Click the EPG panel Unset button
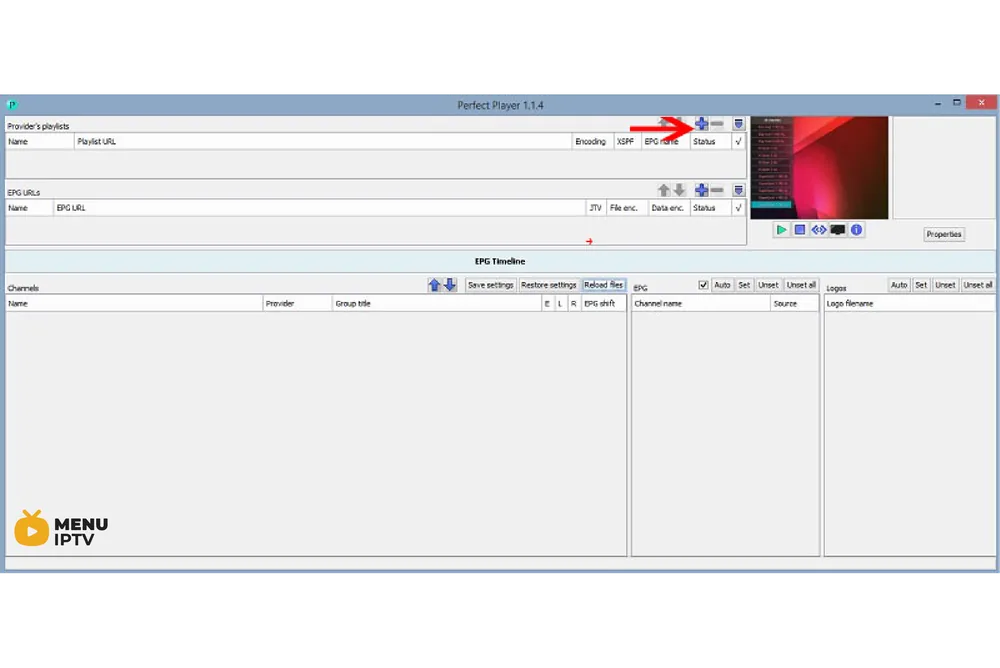 point(768,285)
